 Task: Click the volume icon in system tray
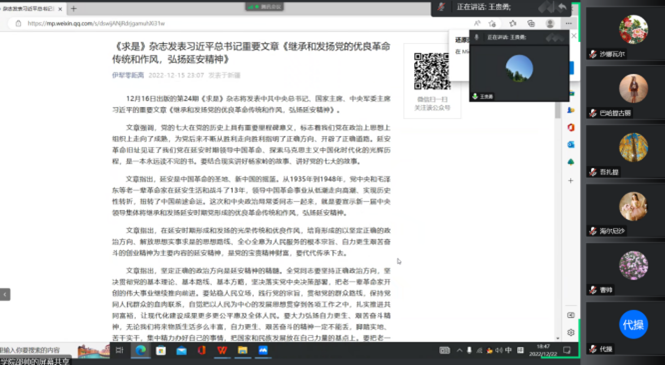click(499, 350)
